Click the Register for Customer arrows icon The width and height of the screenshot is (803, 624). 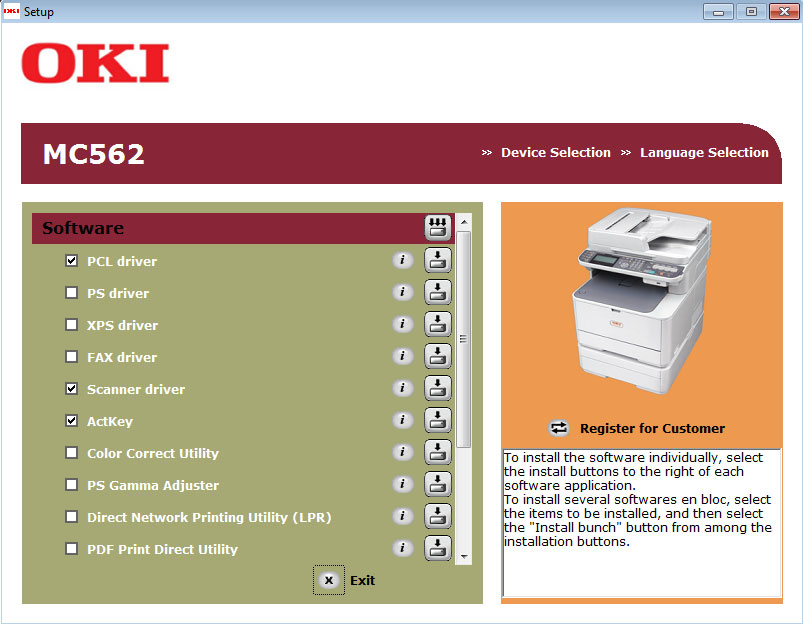point(559,428)
